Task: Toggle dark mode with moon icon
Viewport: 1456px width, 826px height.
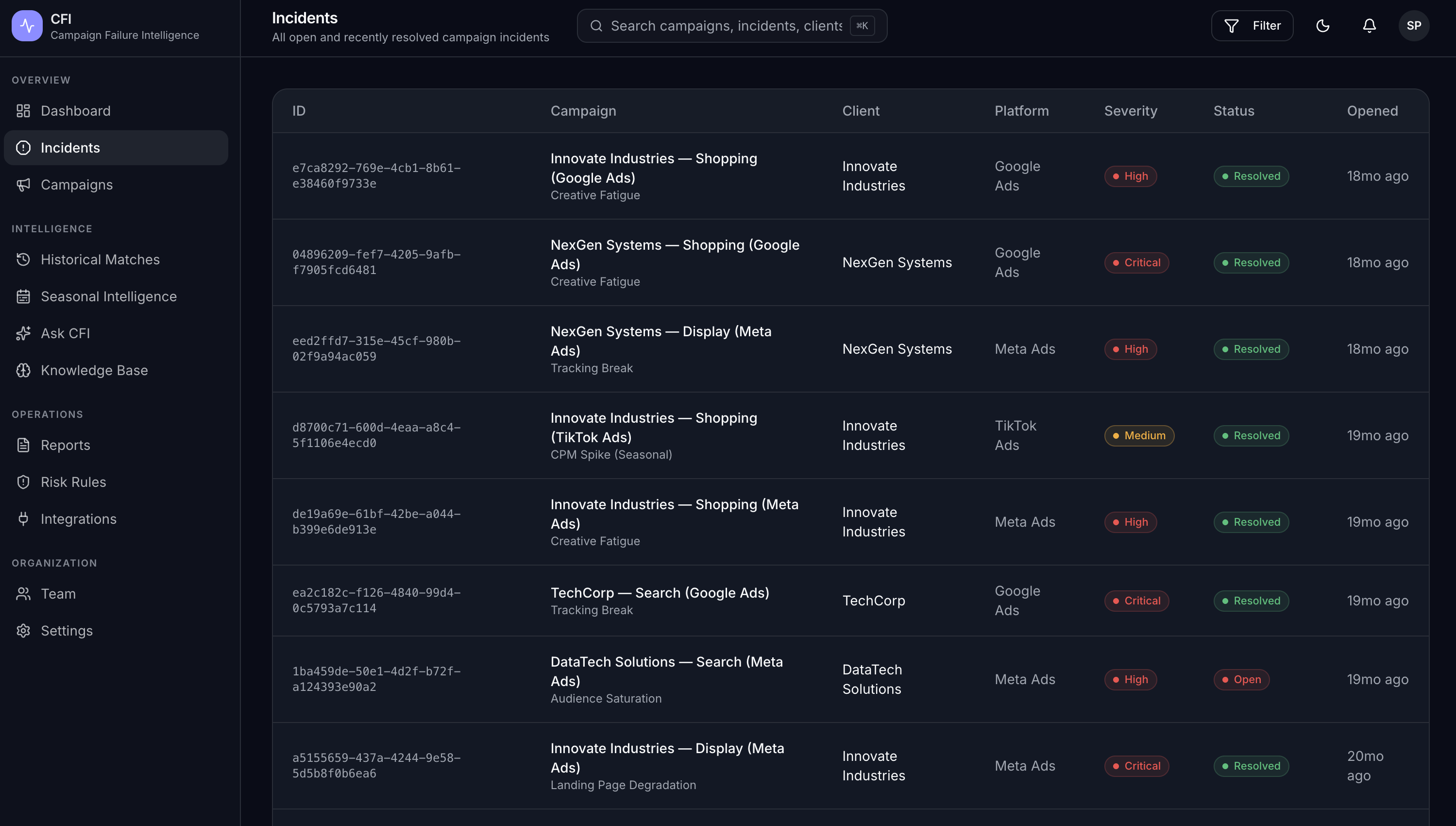Action: click(1322, 26)
